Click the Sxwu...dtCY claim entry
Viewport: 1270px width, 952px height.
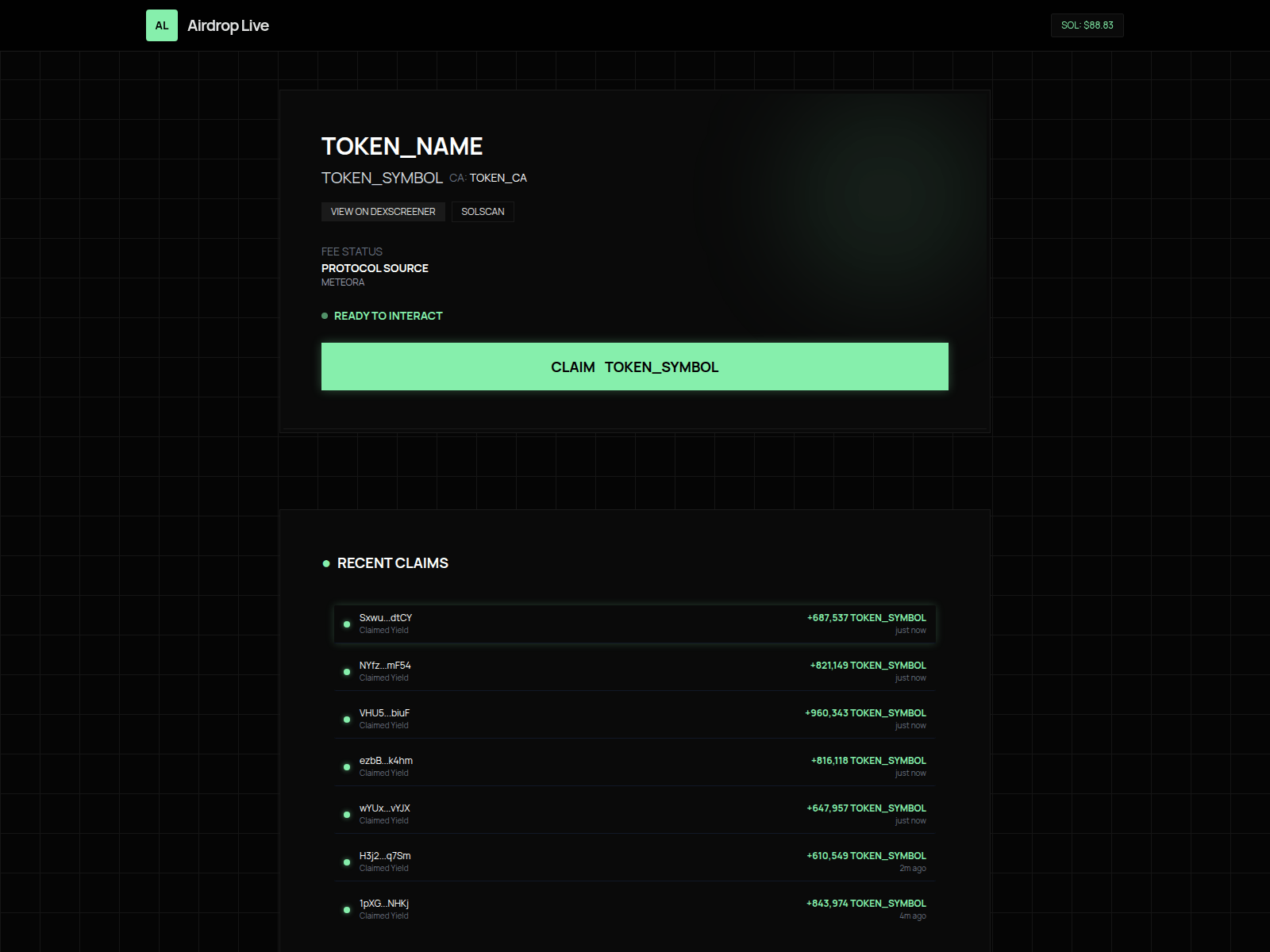click(x=634, y=624)
